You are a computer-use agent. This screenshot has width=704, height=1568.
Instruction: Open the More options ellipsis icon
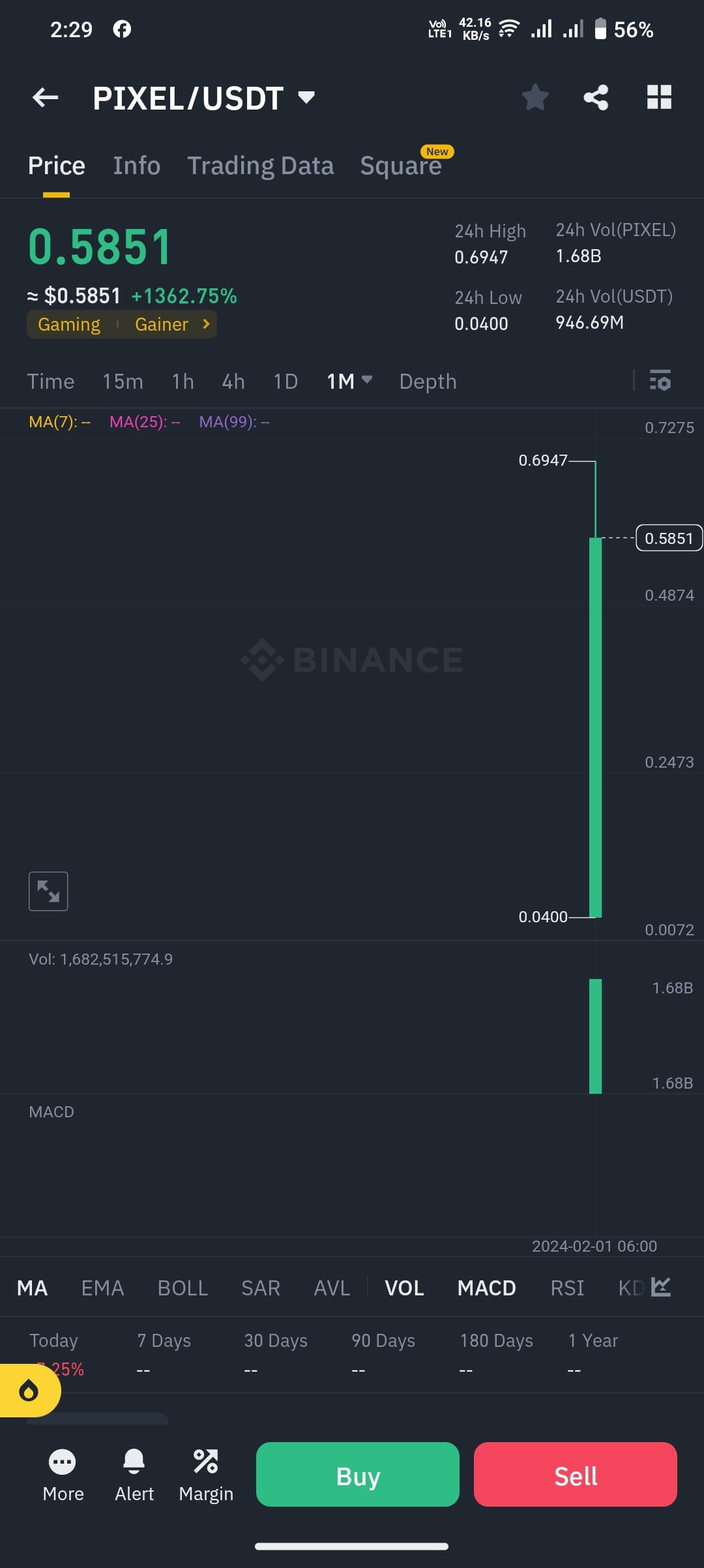click(x=63, y=1462)
